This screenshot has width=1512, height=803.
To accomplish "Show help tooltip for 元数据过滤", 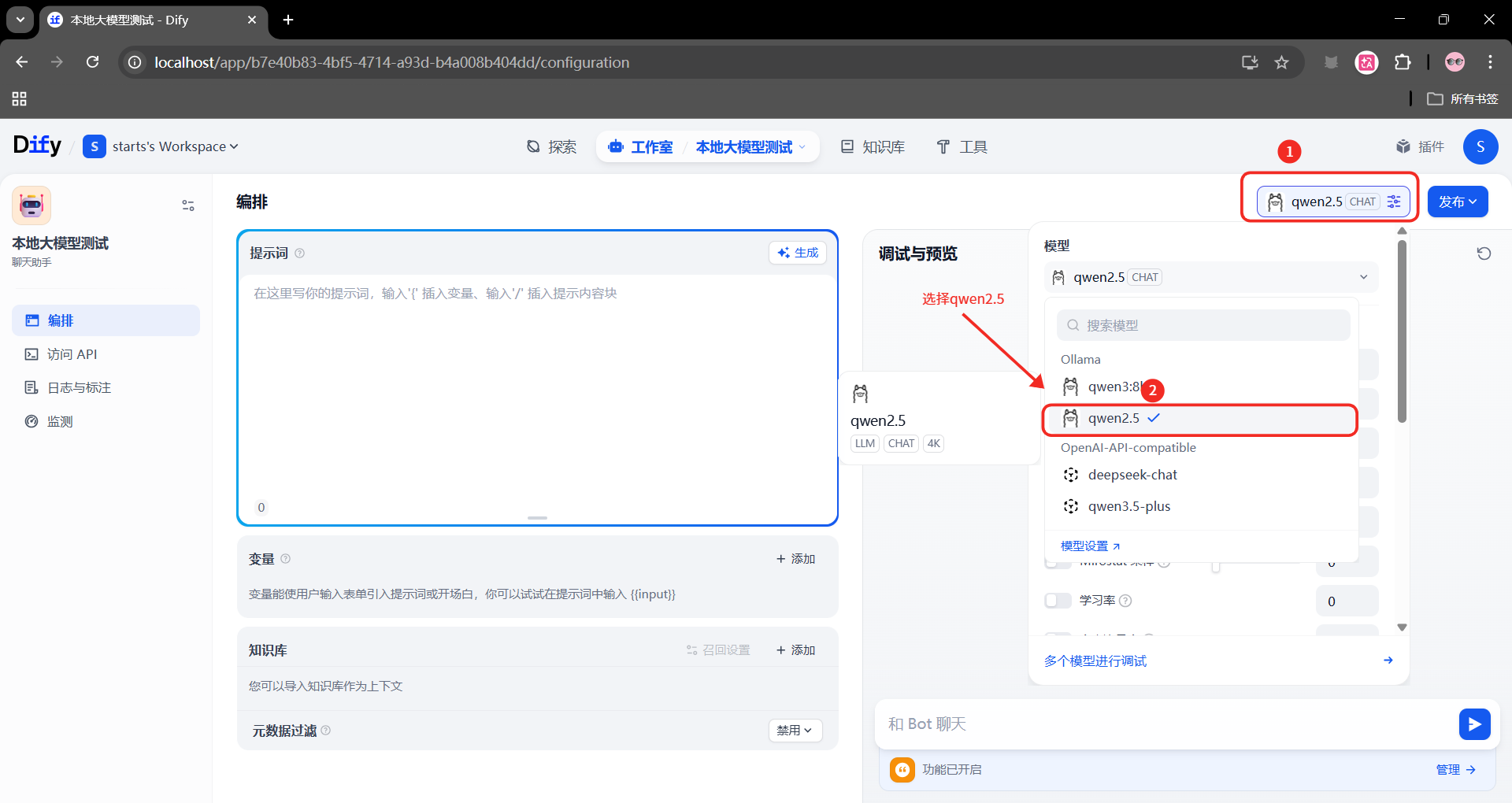I will [x=326, y=731].
